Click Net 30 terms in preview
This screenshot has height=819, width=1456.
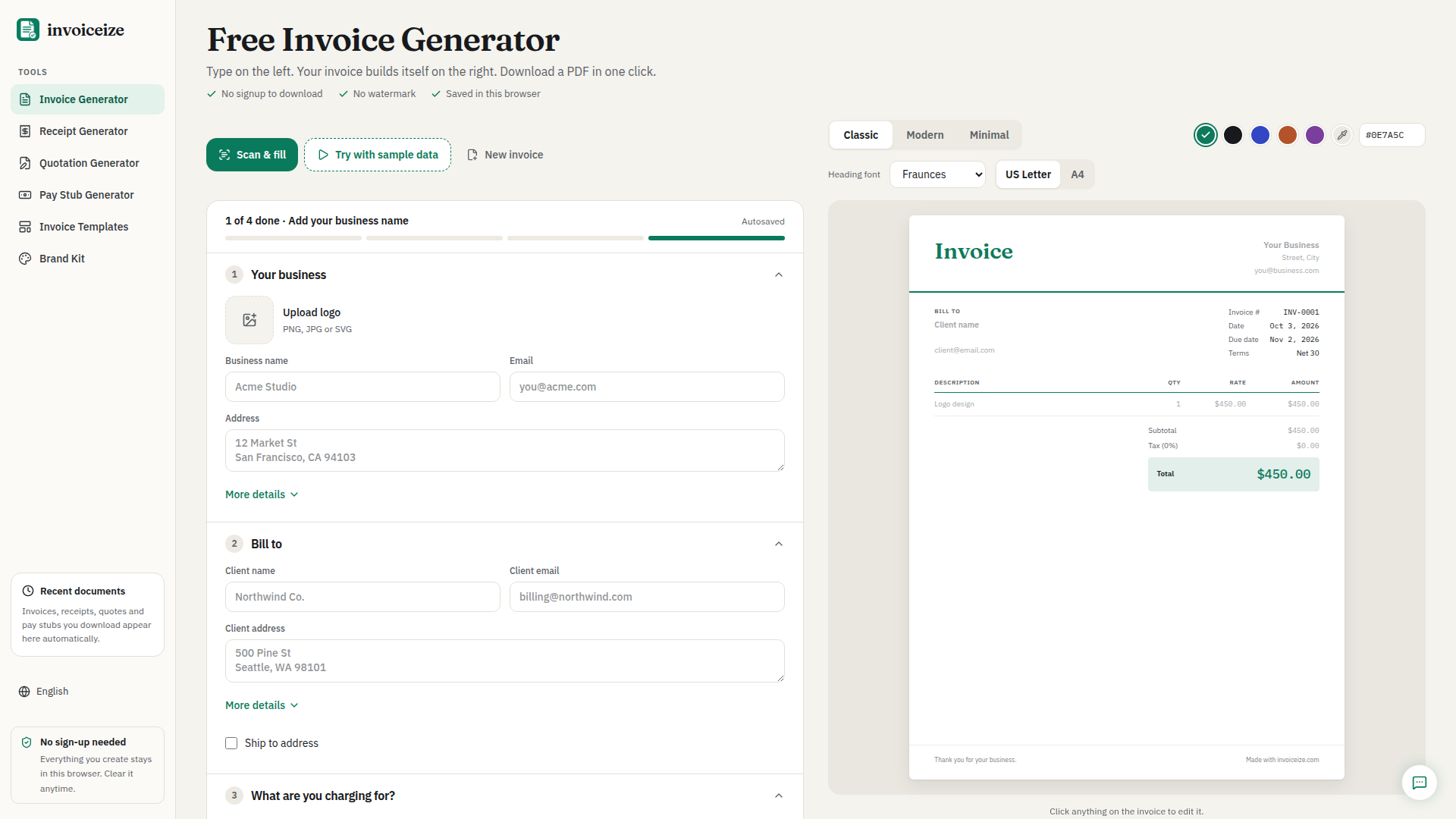pos(1307,353)
